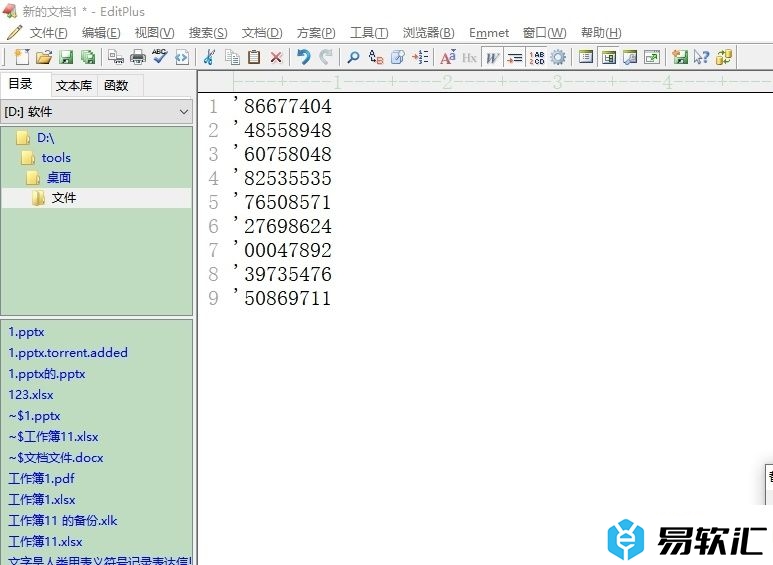Paste from the clipboard
This screenshot has width=773, height=565.
coord(254,58)
